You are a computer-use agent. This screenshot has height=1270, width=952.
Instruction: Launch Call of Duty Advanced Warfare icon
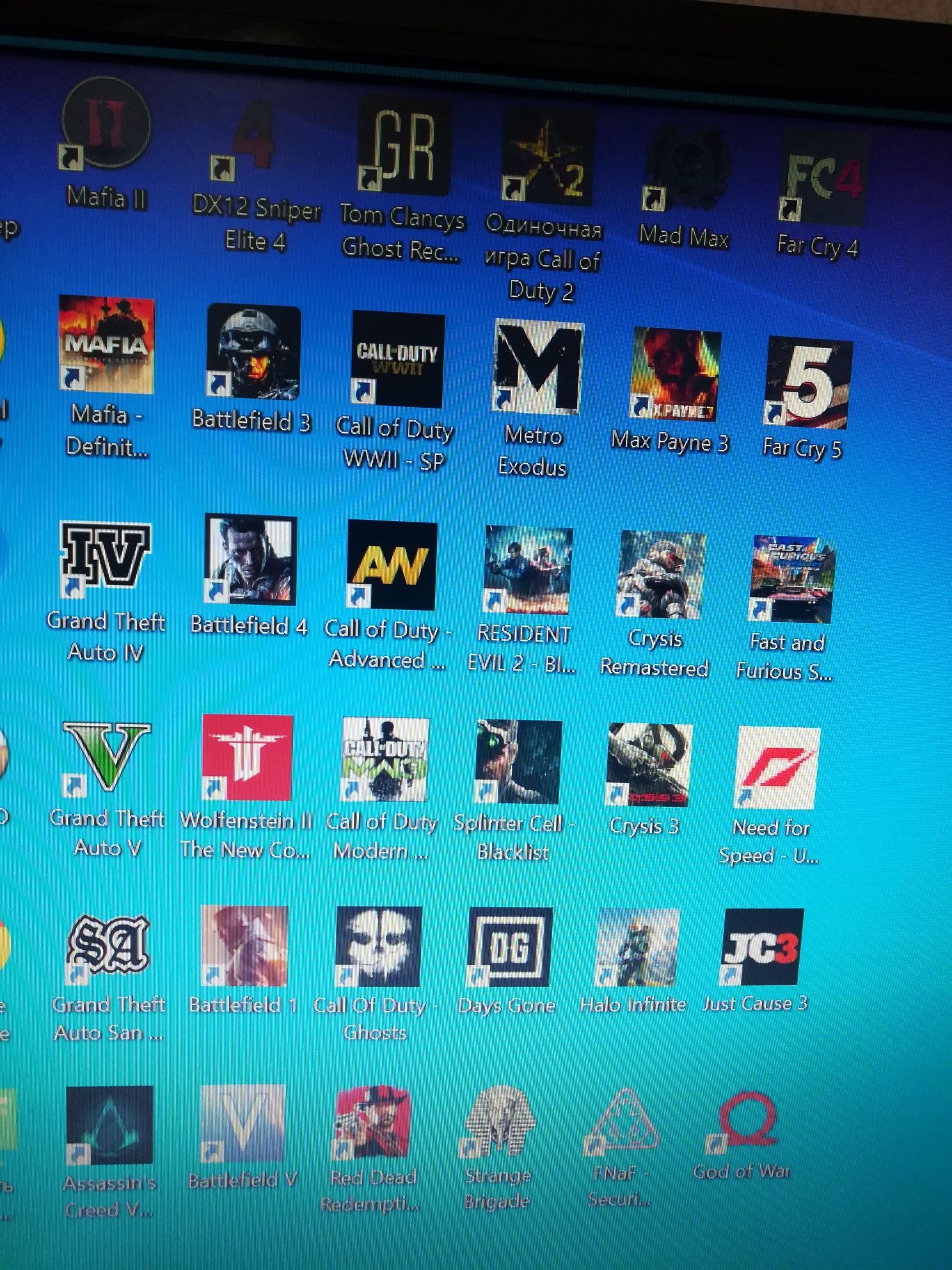coord(392,565)
